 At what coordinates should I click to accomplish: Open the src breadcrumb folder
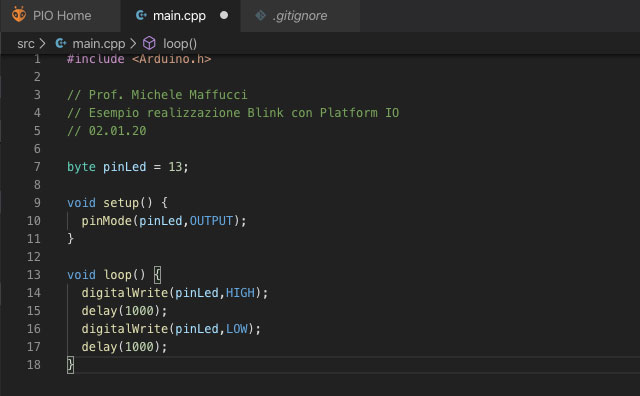[25, 44]
